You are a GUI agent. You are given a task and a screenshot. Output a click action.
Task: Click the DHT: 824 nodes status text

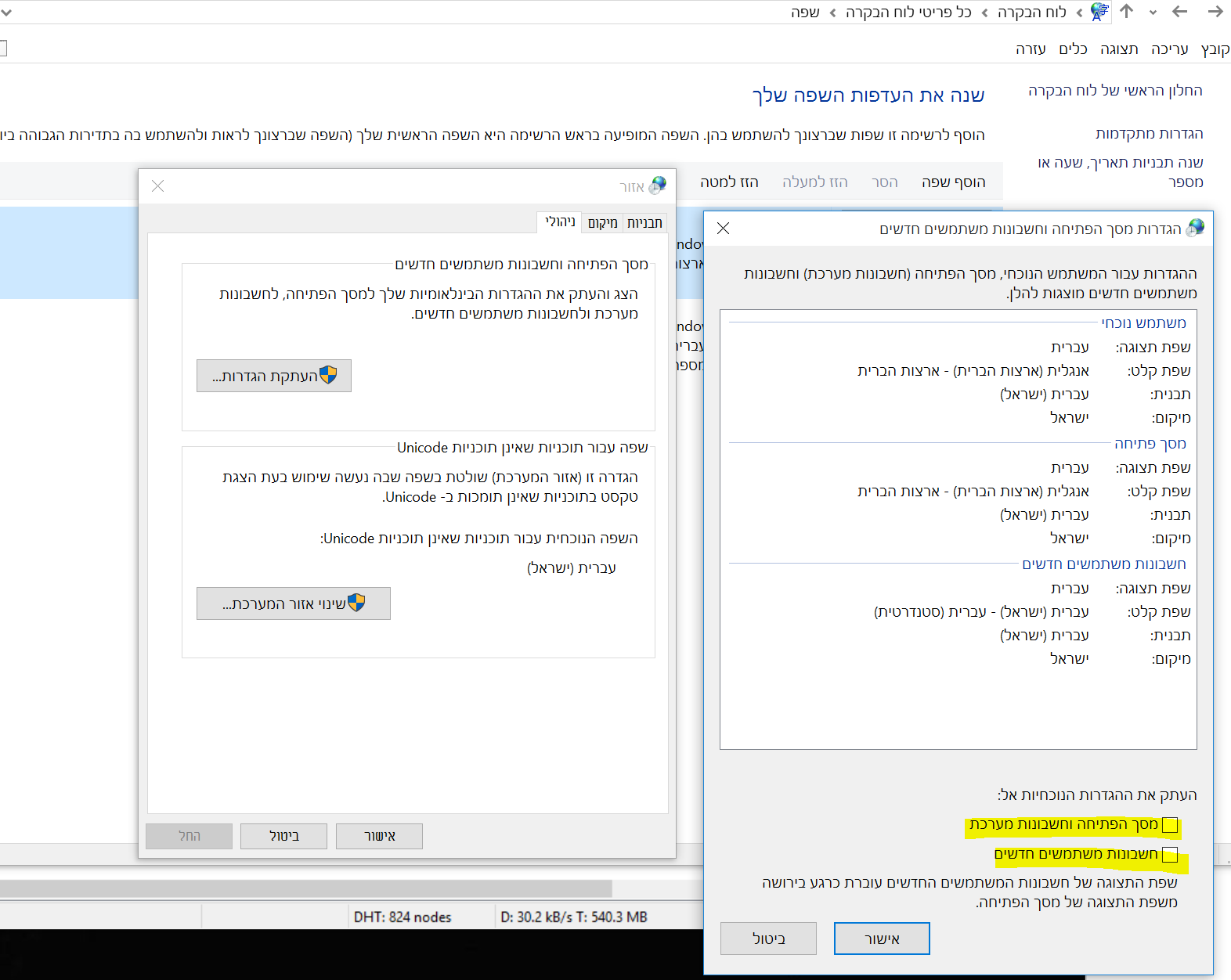point(403,917)
